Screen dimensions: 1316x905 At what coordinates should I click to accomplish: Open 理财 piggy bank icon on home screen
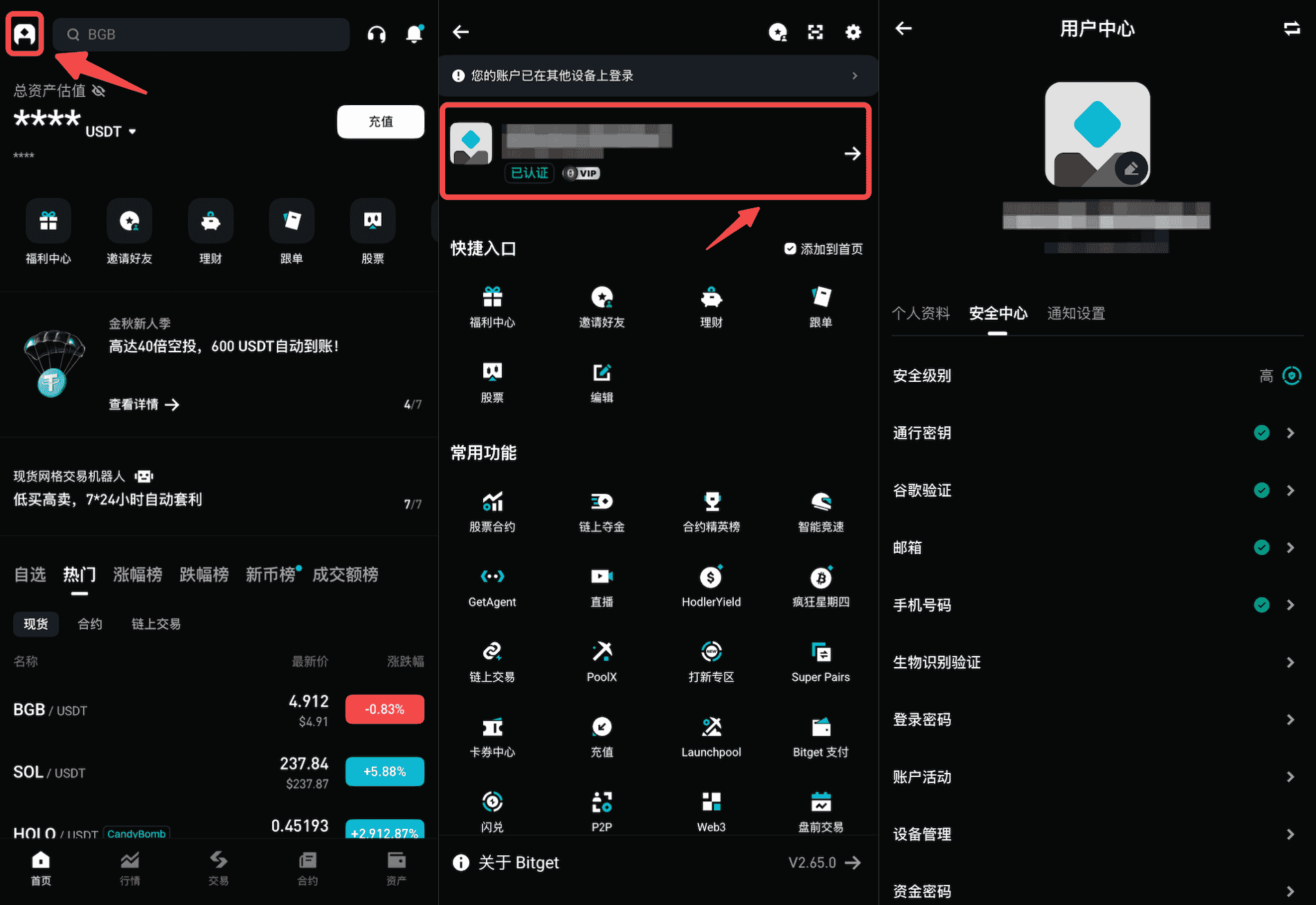click(x=210, y=221)
